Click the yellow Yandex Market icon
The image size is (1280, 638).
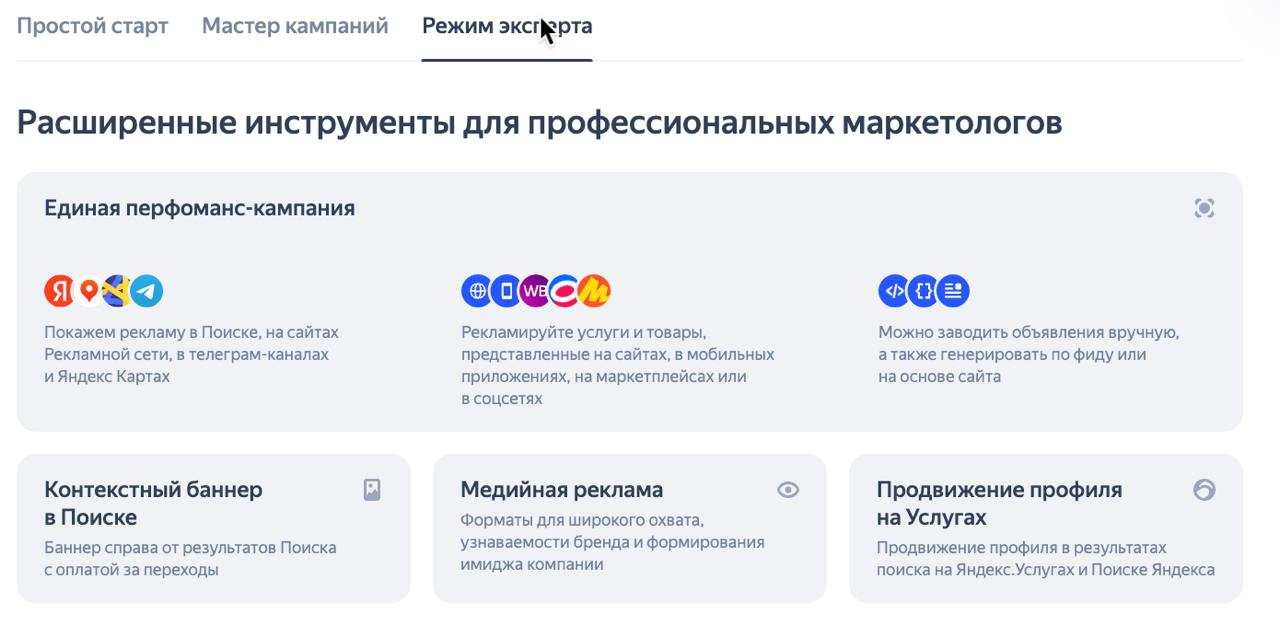[x=594, y=291]
